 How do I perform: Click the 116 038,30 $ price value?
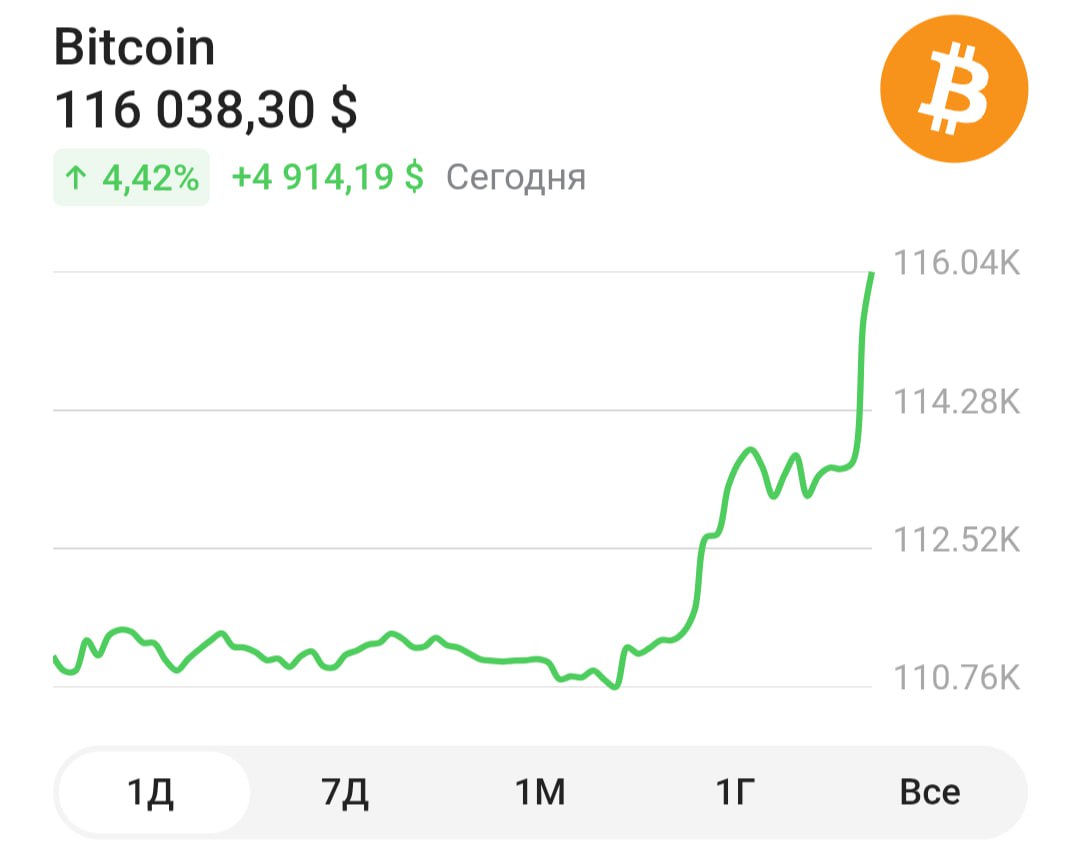coord(205,110)
